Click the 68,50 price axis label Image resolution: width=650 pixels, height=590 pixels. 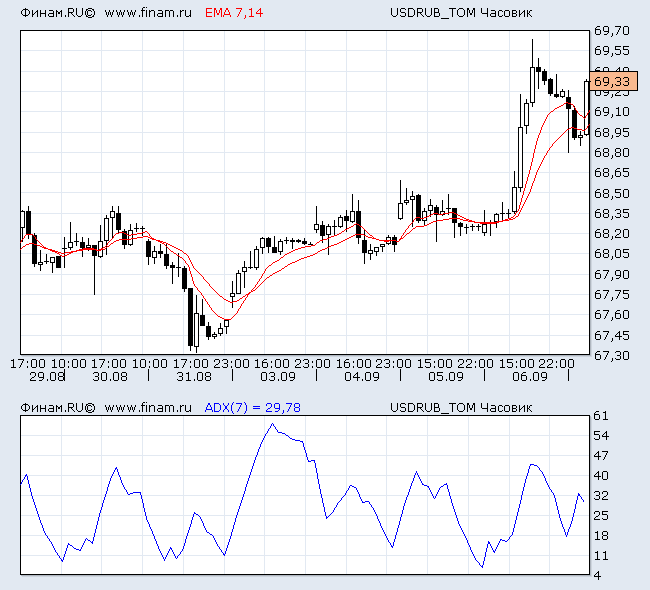click(x=611, y=193)
